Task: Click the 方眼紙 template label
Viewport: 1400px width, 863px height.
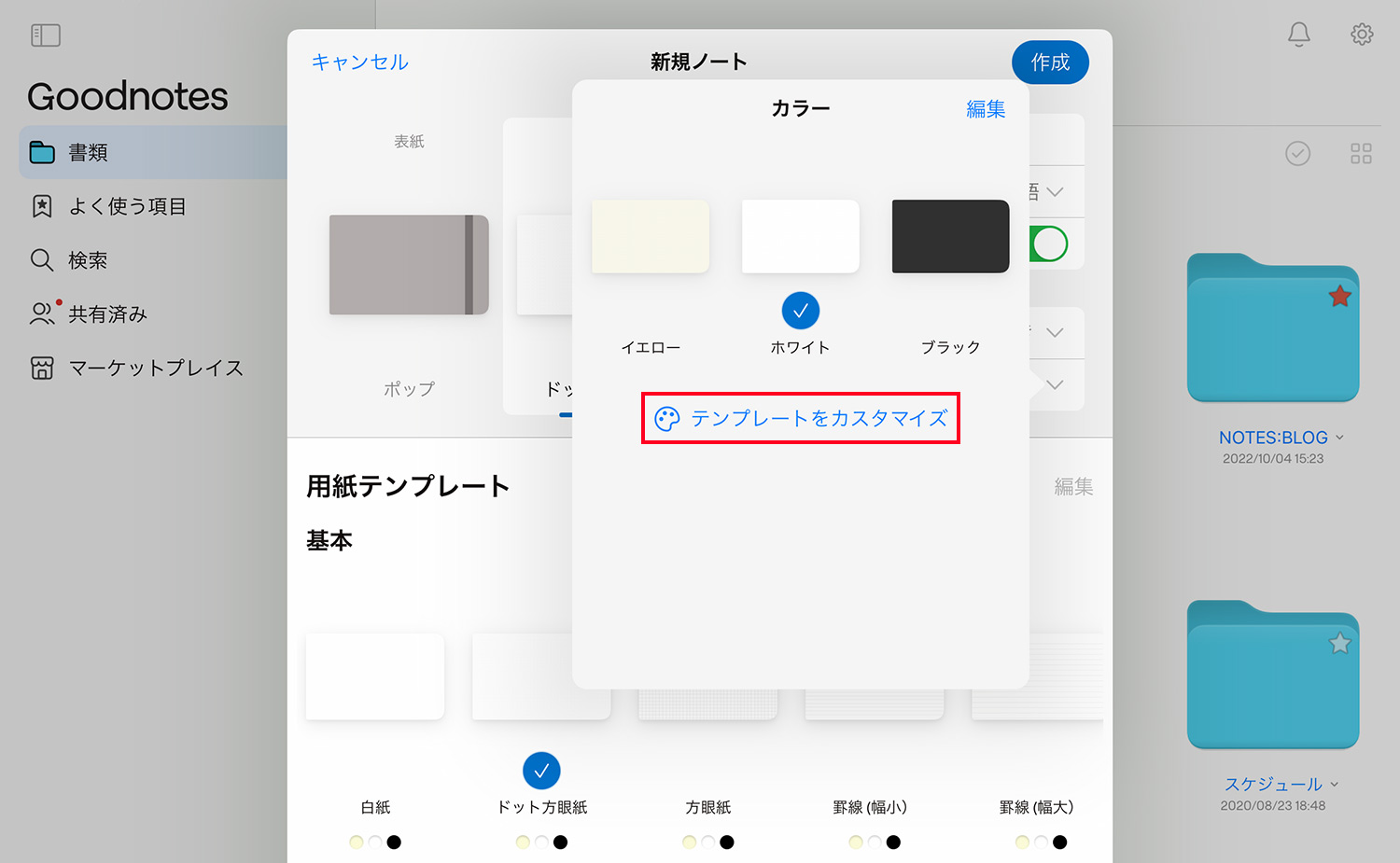Action: coord(707,808)
